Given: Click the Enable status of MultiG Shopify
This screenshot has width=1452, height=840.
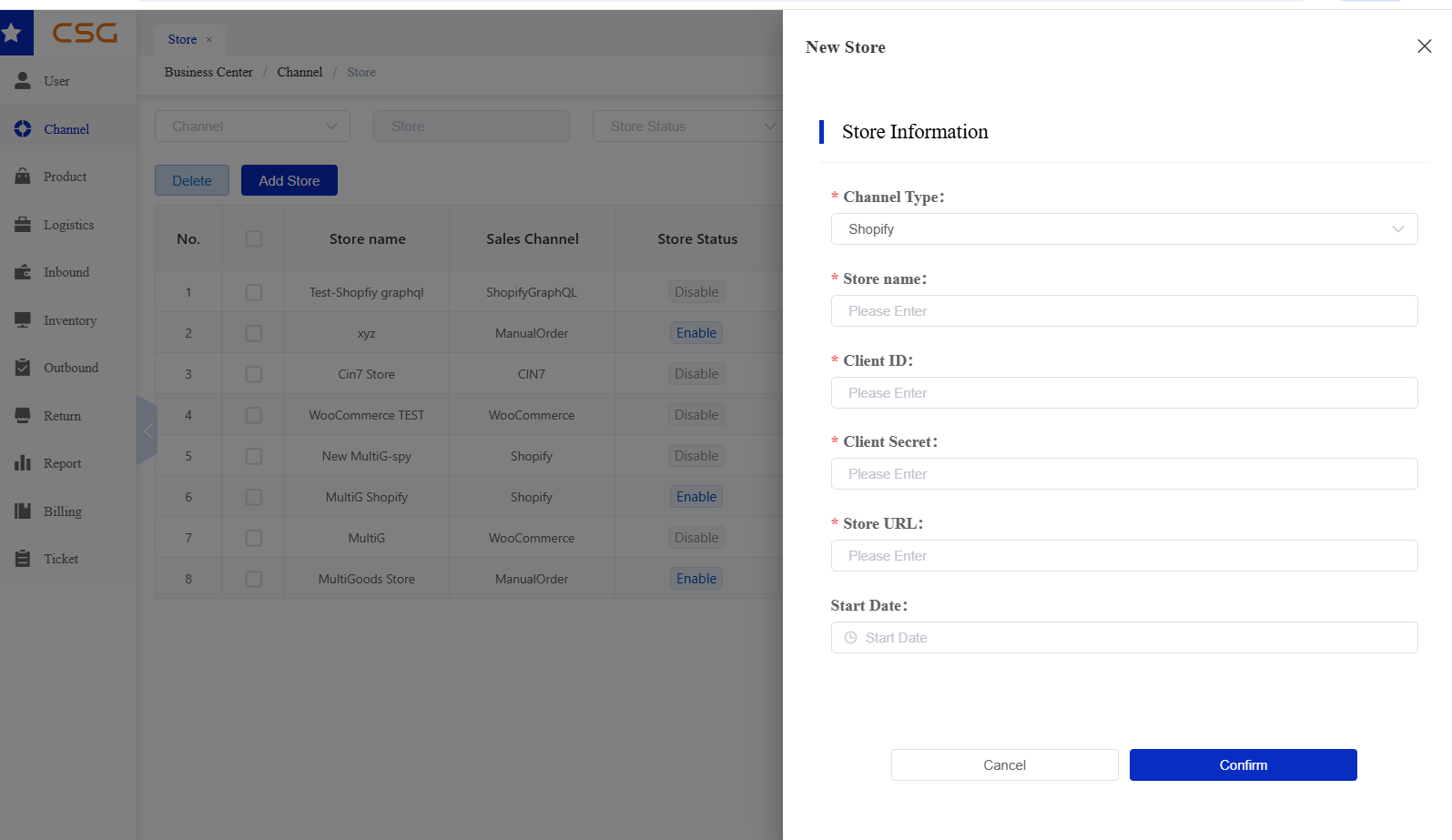Looking at the screenshot, I should pyautogui.click(x=696, y=497).
